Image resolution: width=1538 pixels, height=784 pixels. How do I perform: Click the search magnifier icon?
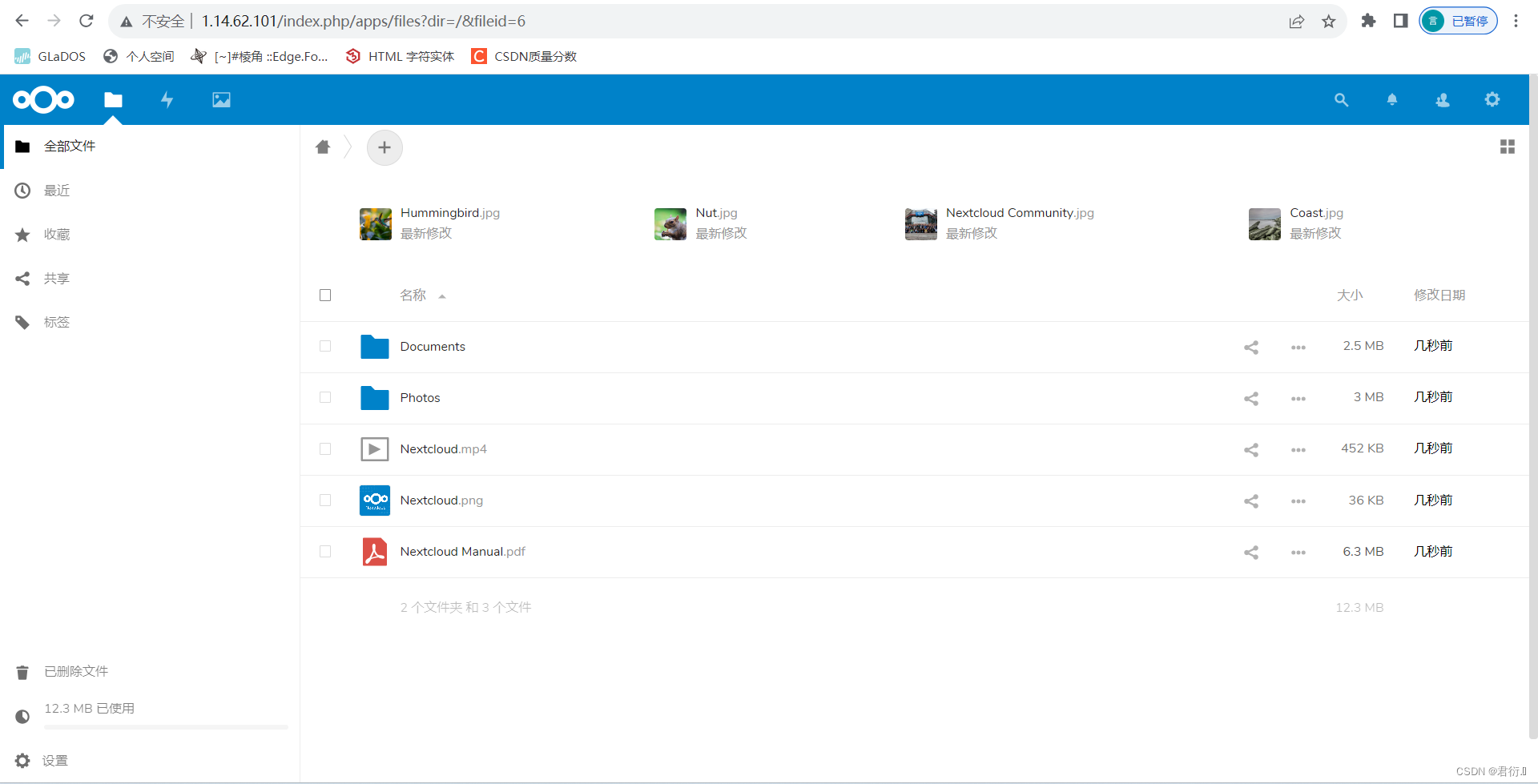click(x=1341, y=99)
